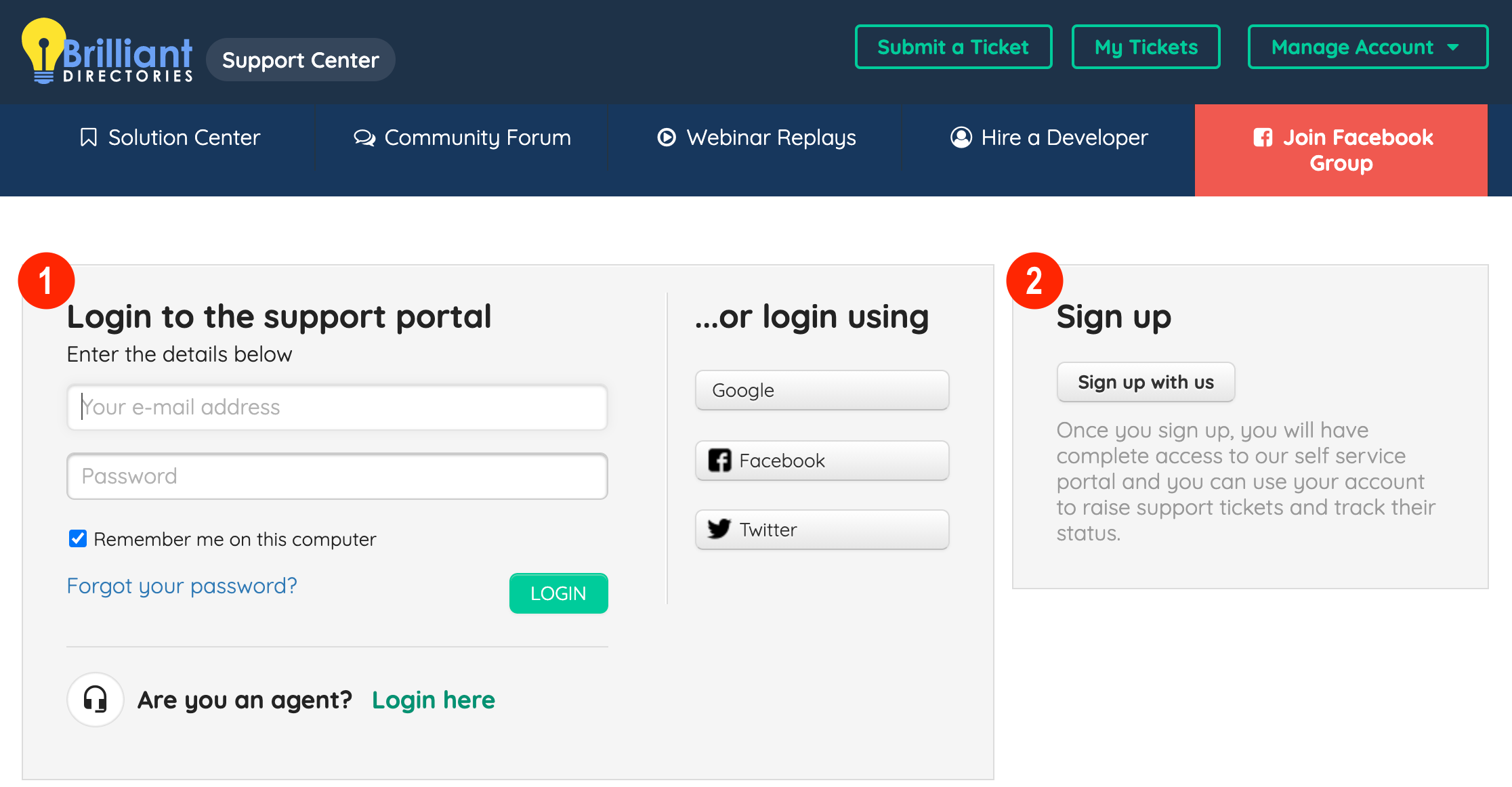Viewport: 1512px width, 787px height.
Task: Click the Sign up with us button
Action: click(x=1146, y=383)
